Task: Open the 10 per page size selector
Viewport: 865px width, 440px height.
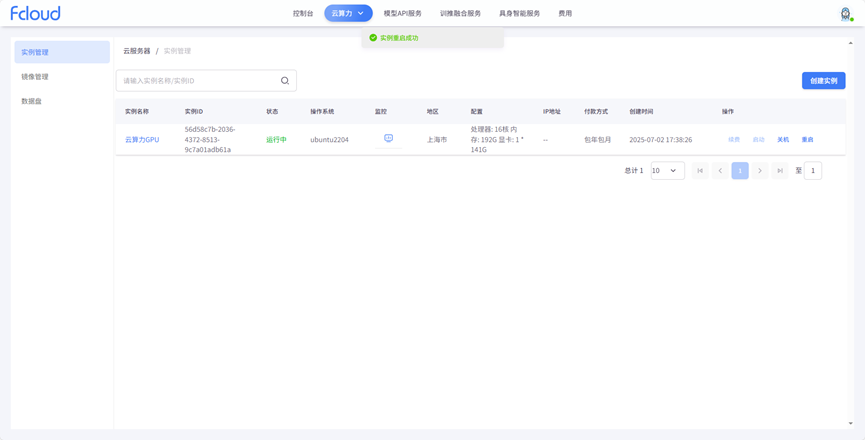Action: point(667,171)
